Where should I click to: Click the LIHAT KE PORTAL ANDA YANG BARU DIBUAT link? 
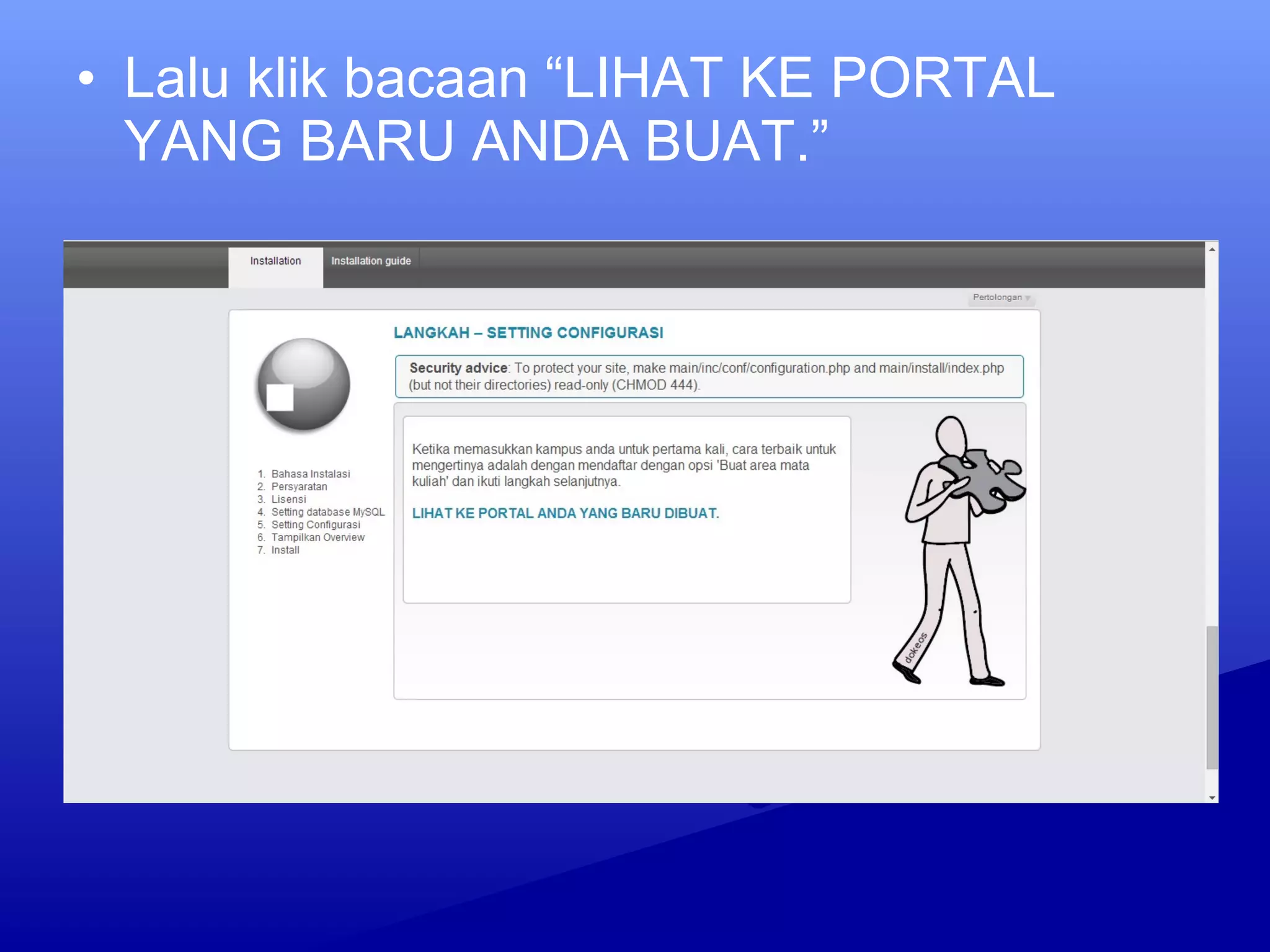point(565,513)
